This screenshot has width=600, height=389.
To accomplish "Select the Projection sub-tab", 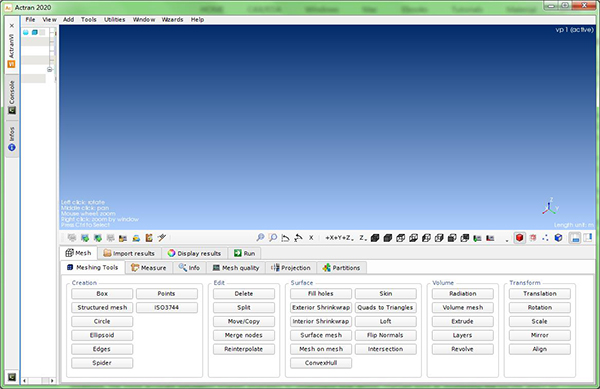I will pos(290,268).
